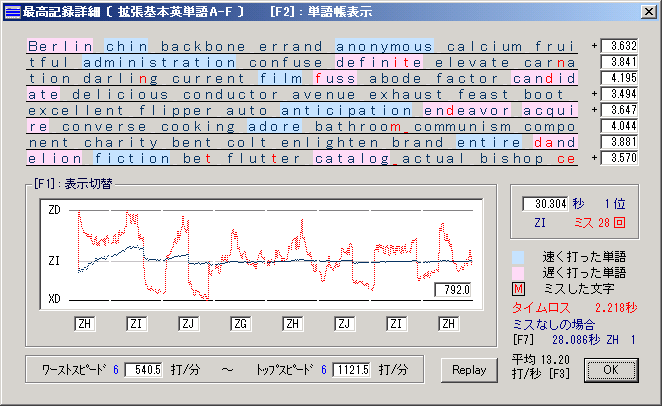The image size is (662, 406).
Task: Click the word "darling"
Action: (121, 78)
